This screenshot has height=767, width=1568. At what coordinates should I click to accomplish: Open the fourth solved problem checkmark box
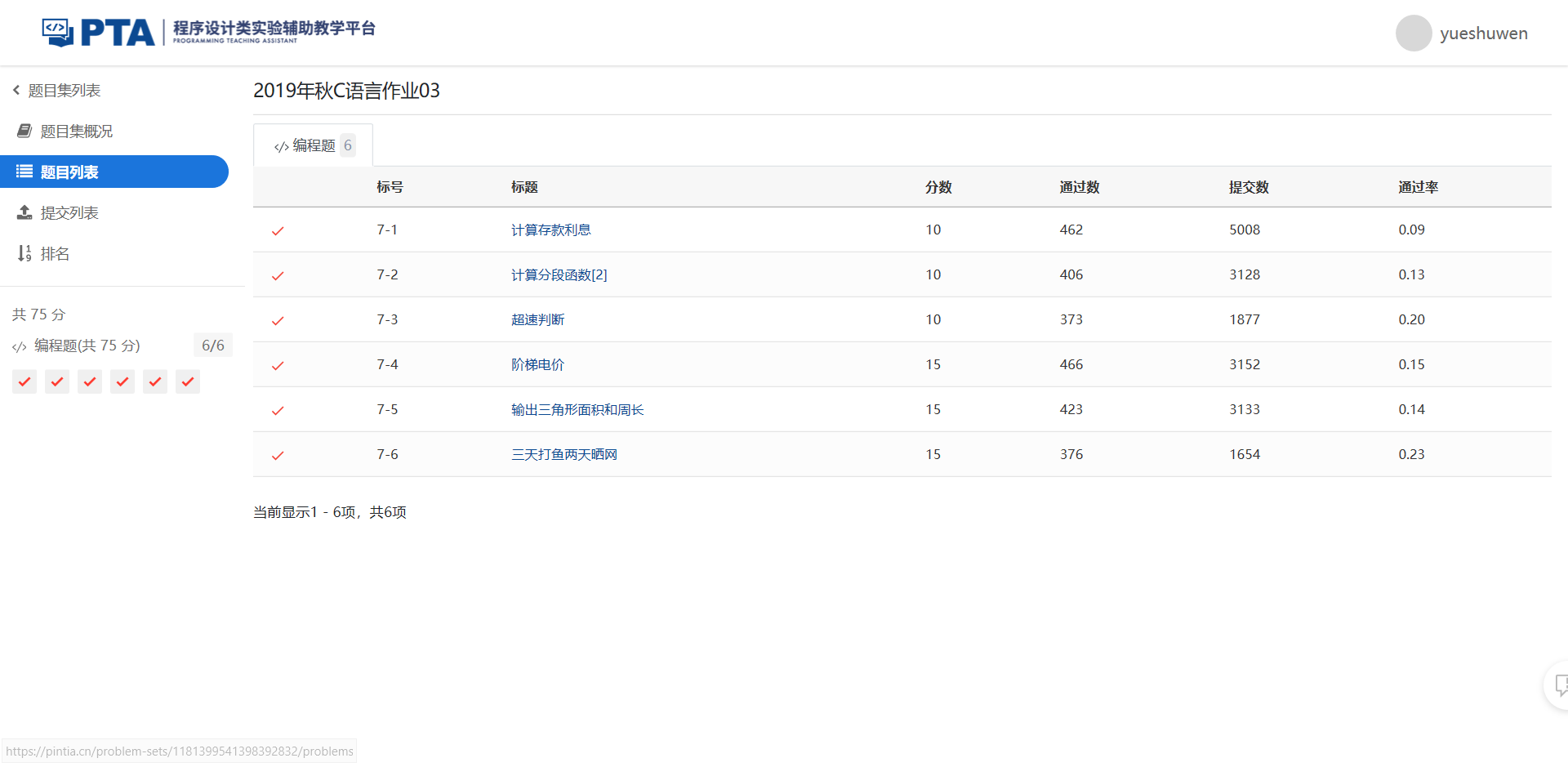pos(122,381)
